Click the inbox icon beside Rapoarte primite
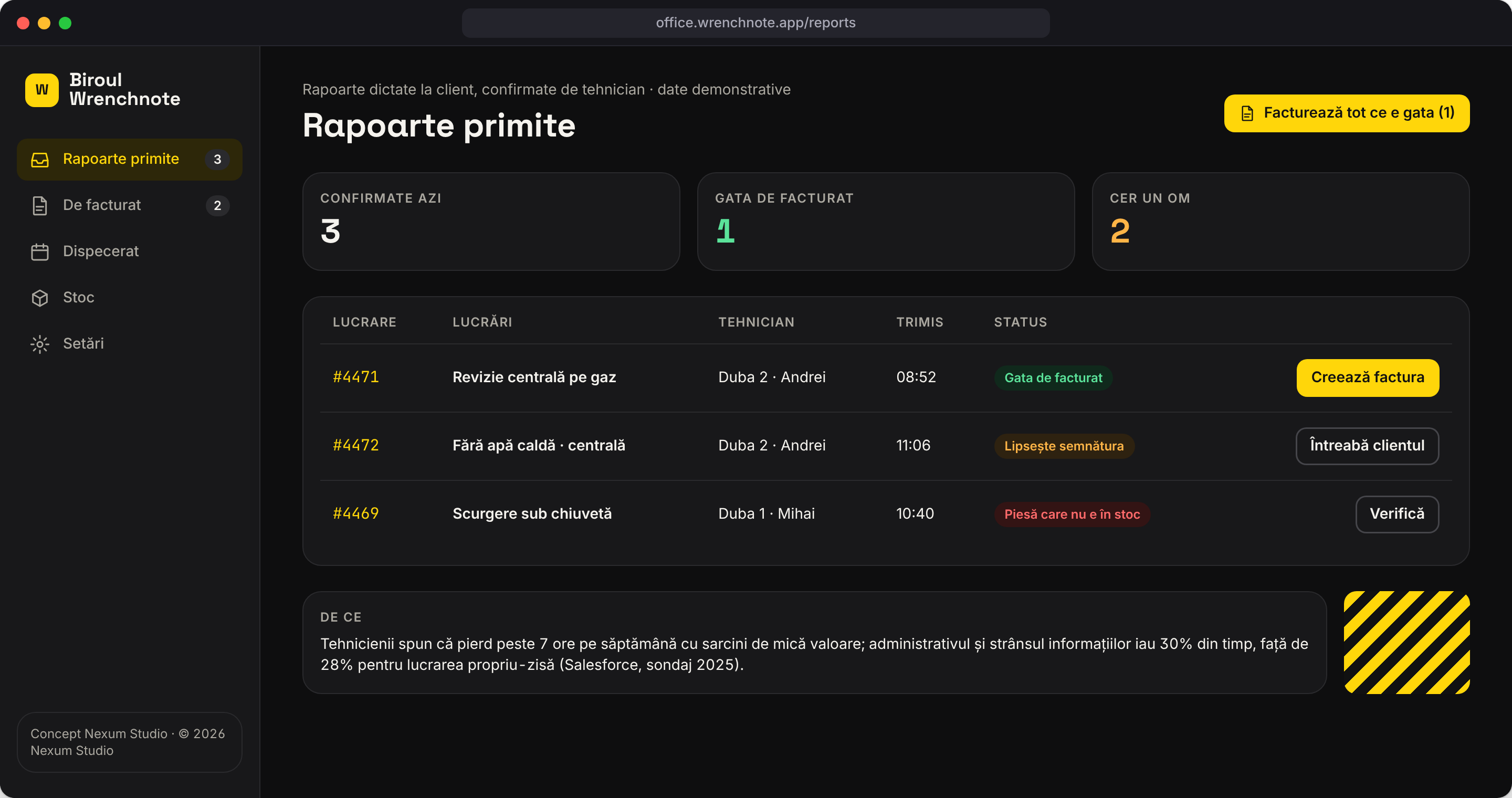 (40, 160)
